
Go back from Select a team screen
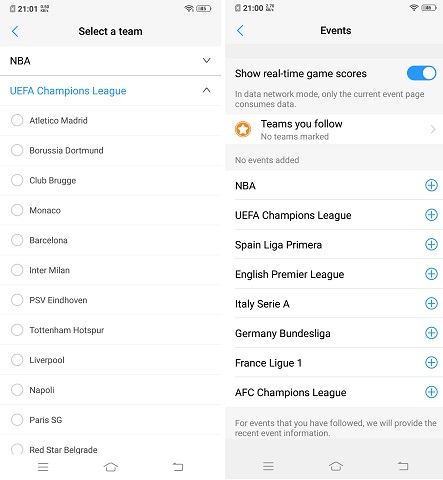pyautogui.click(x=15, y=31)
